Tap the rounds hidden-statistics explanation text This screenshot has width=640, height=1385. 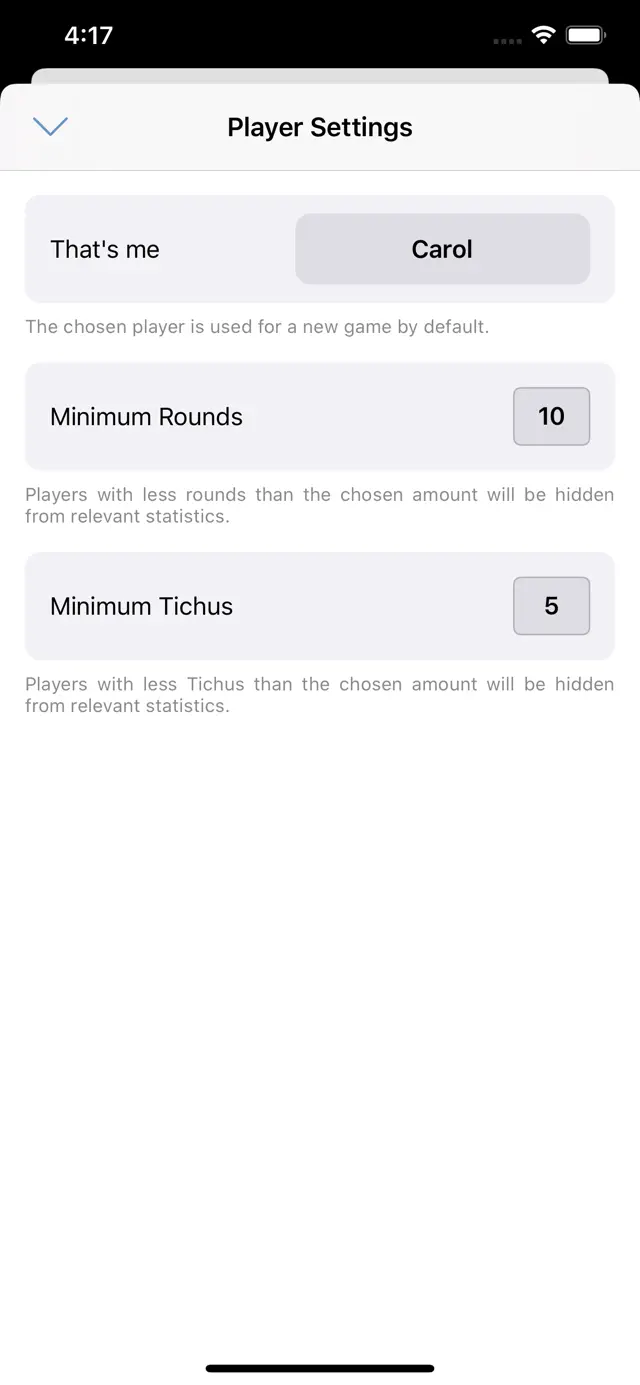[320, 505]
